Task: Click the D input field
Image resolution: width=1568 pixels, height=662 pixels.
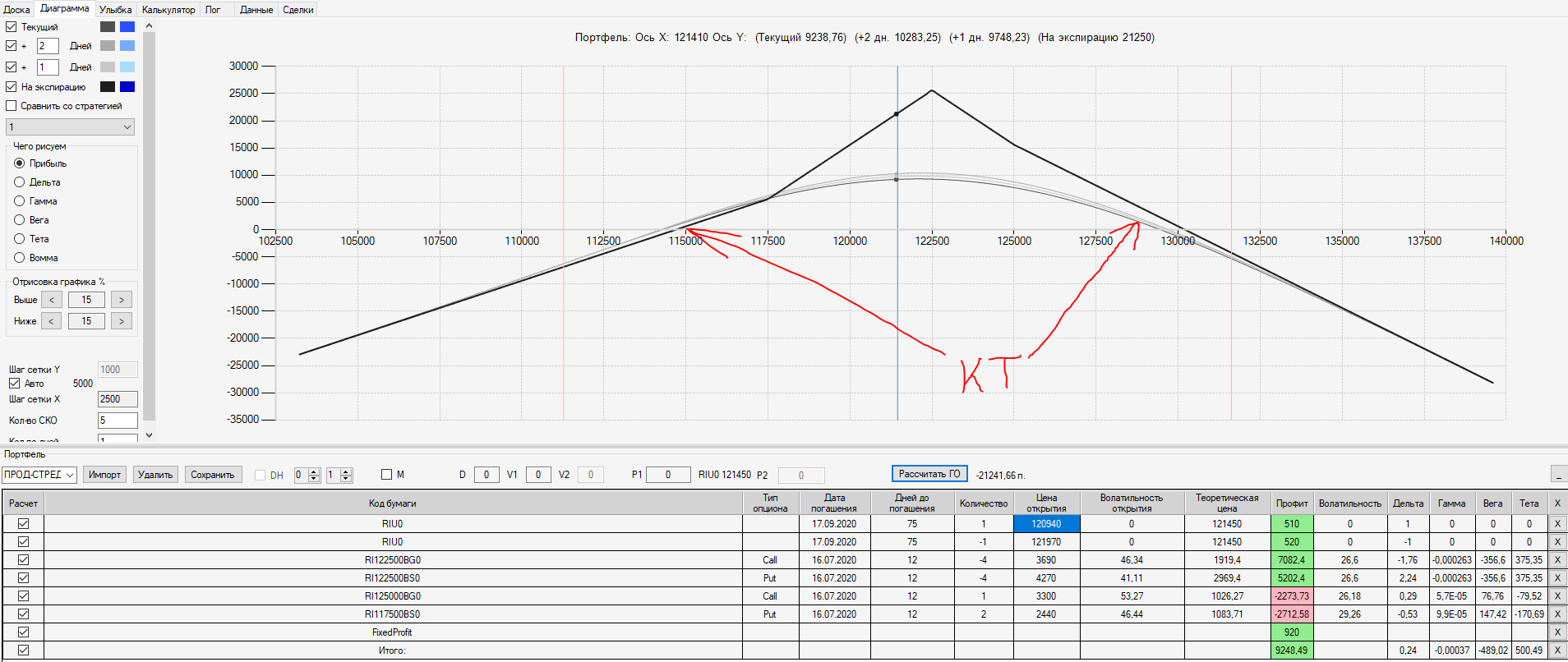Action: pyautogui.click(x=487, y=475)
